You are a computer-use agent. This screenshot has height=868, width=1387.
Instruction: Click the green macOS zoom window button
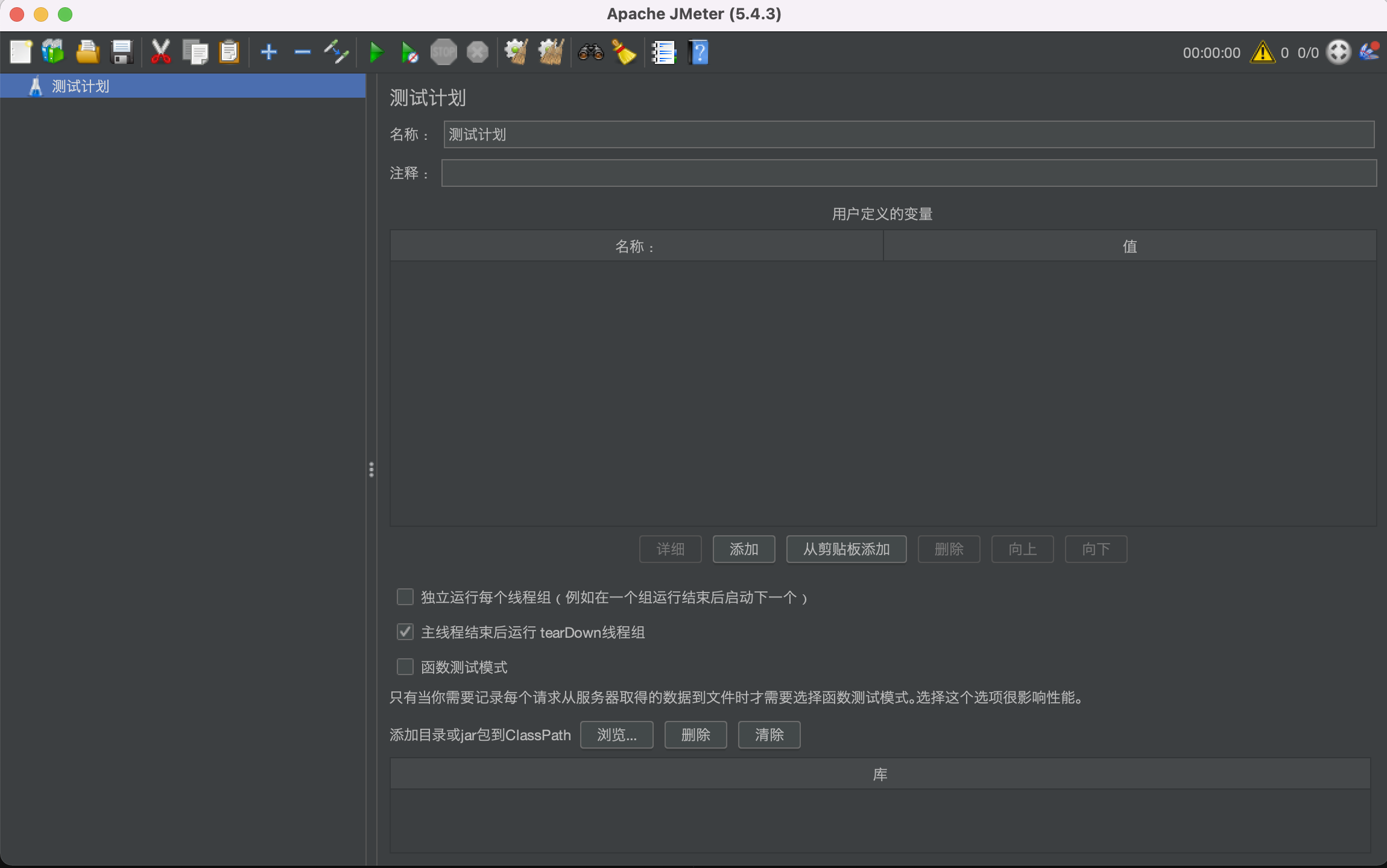pyautogui.click(x=65, y=14)
